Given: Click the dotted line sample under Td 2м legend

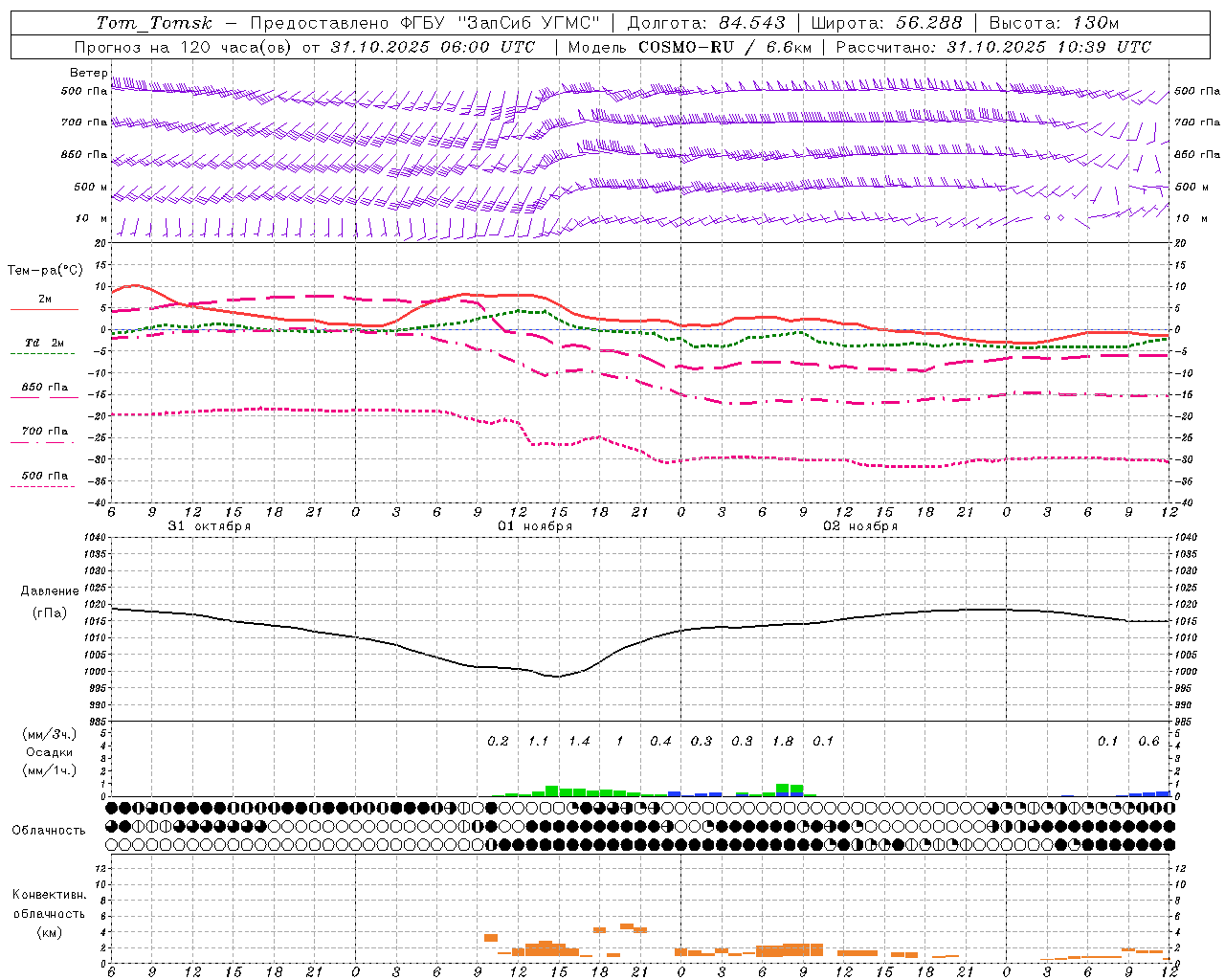Looking at the screenshot, I should click(x=42, y=354).
